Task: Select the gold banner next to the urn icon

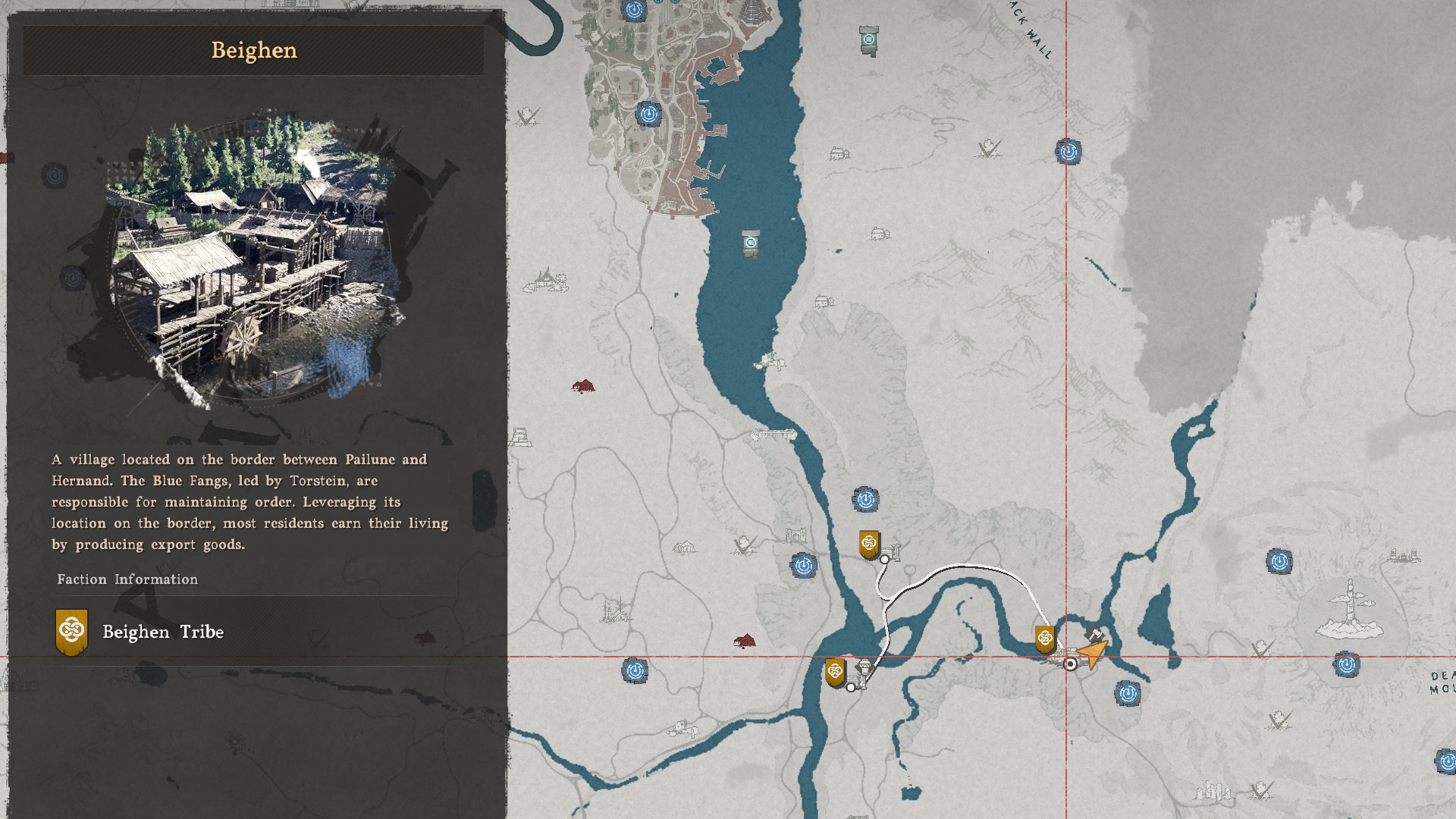Action: [x=835, y=673]
